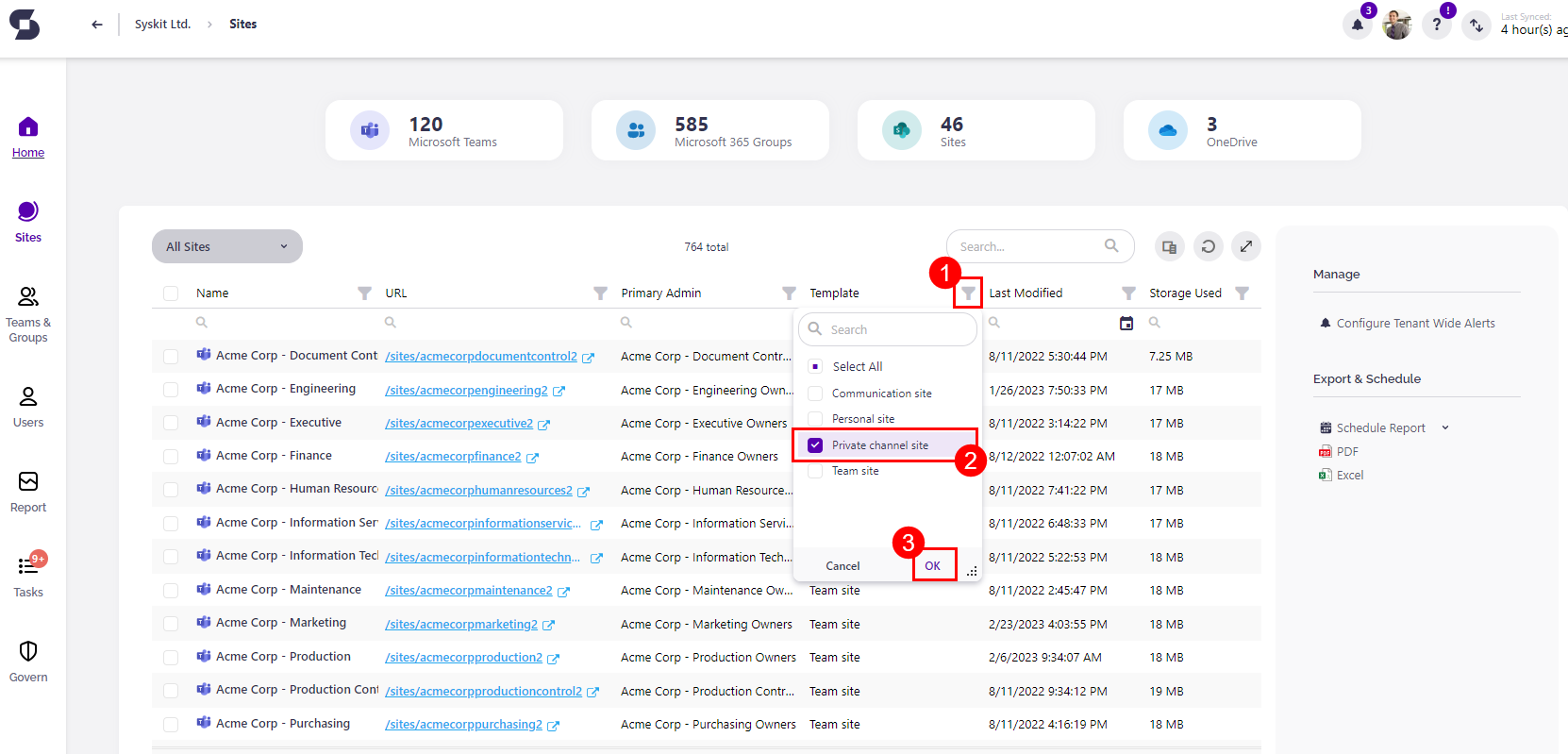Click the sync arrows icon

tap(1476, 25)
